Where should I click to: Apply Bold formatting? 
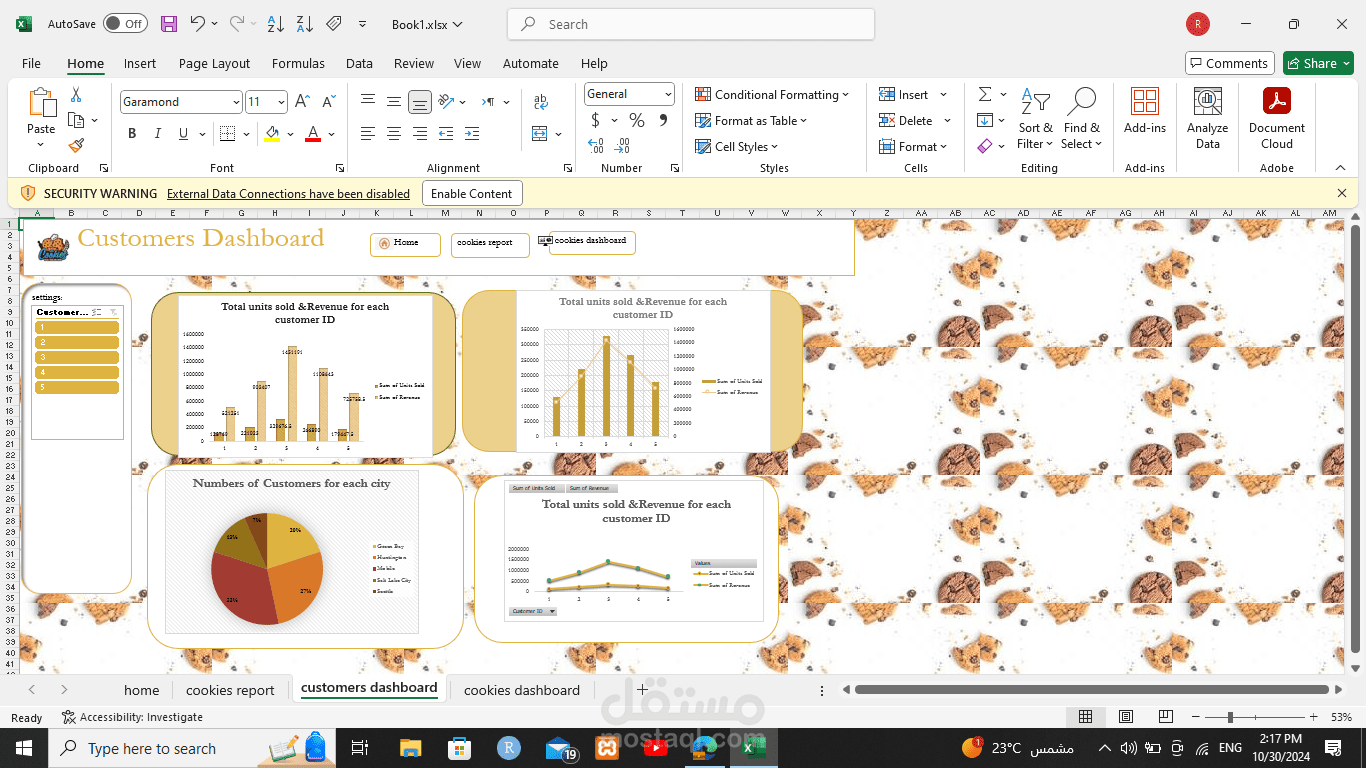(132, 134)
